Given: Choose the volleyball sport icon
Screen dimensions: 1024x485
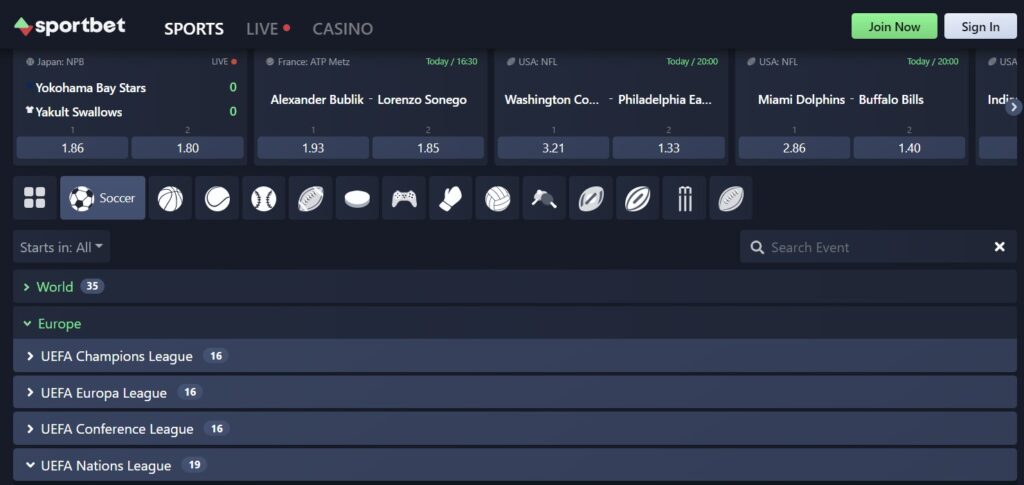Looking at the screenshot, I should 497,198.
